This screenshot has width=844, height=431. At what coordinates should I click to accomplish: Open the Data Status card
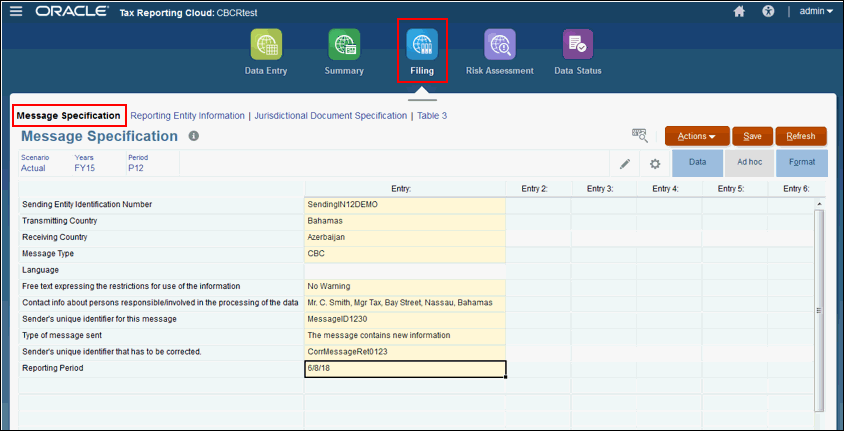click(x=578, y=52)
